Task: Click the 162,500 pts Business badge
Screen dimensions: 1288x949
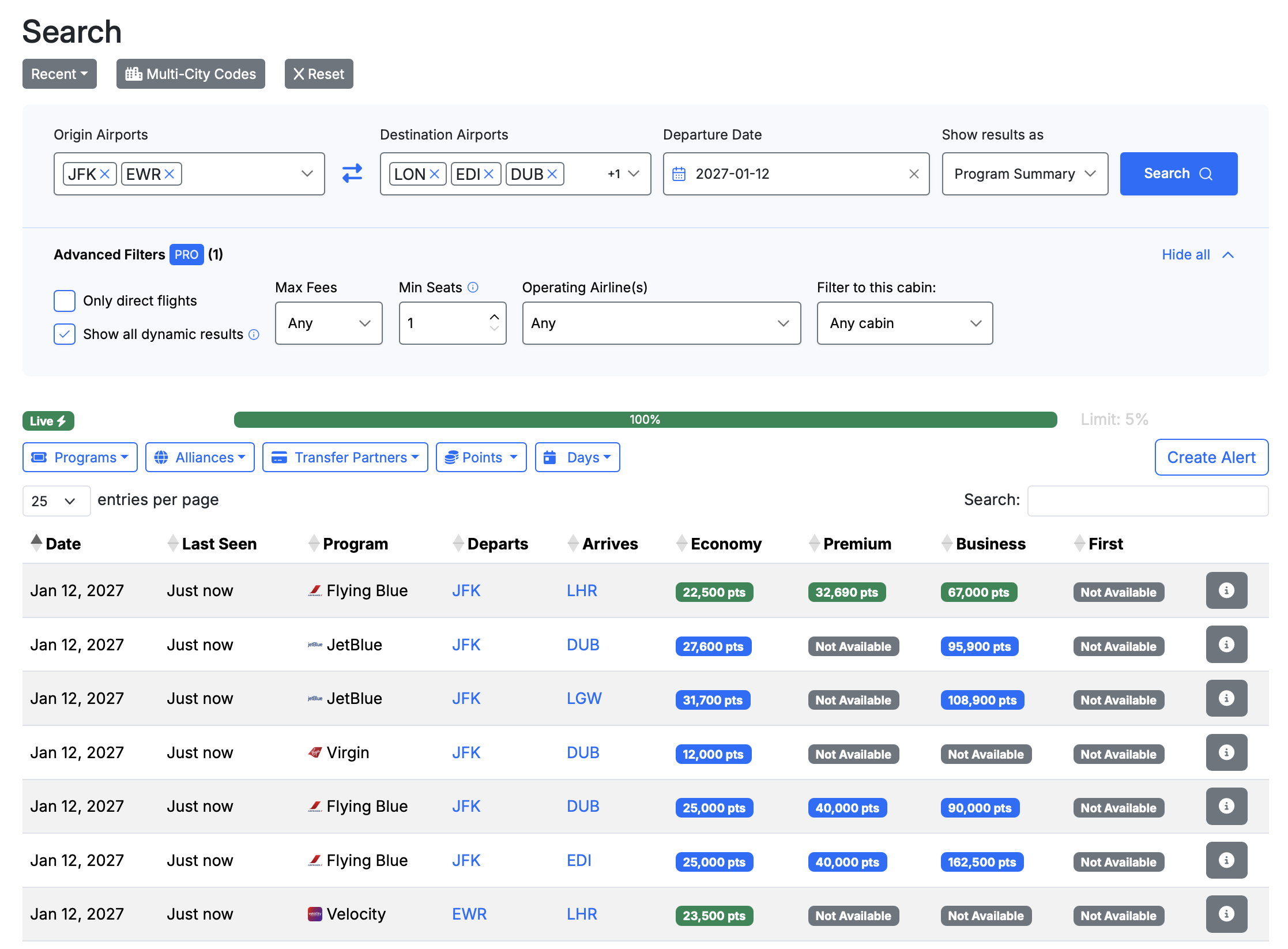Action: pyautogui.click(x=982, y=862)
